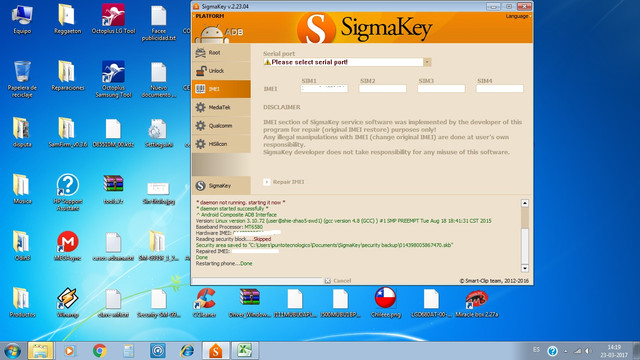The height and width of the screenshot is (360, 640).
Task: Open the Unlock section in SigmaKey sidebar
Action: coord(221,71)
